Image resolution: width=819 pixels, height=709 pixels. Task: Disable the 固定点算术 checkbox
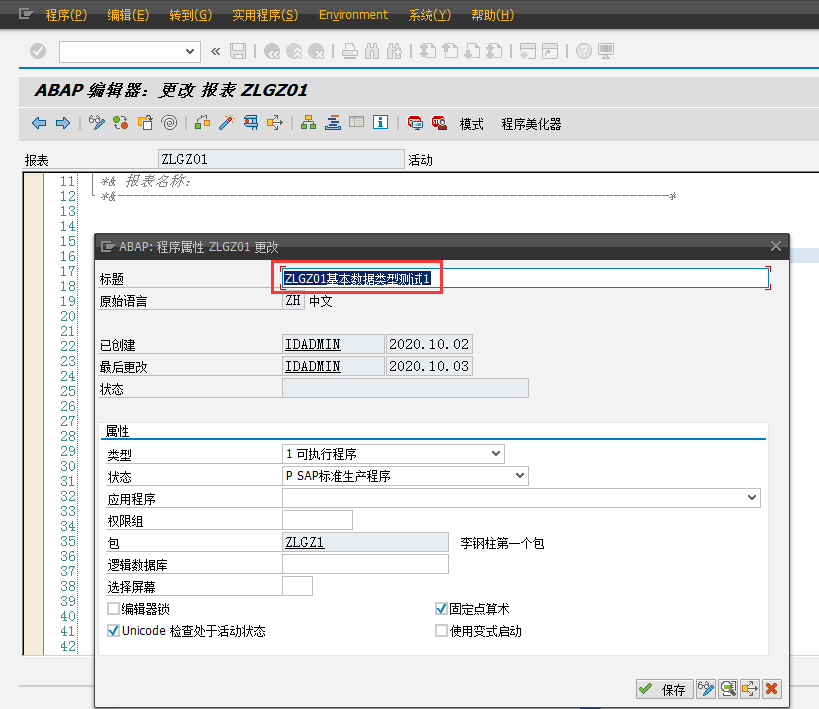point(441,608)
